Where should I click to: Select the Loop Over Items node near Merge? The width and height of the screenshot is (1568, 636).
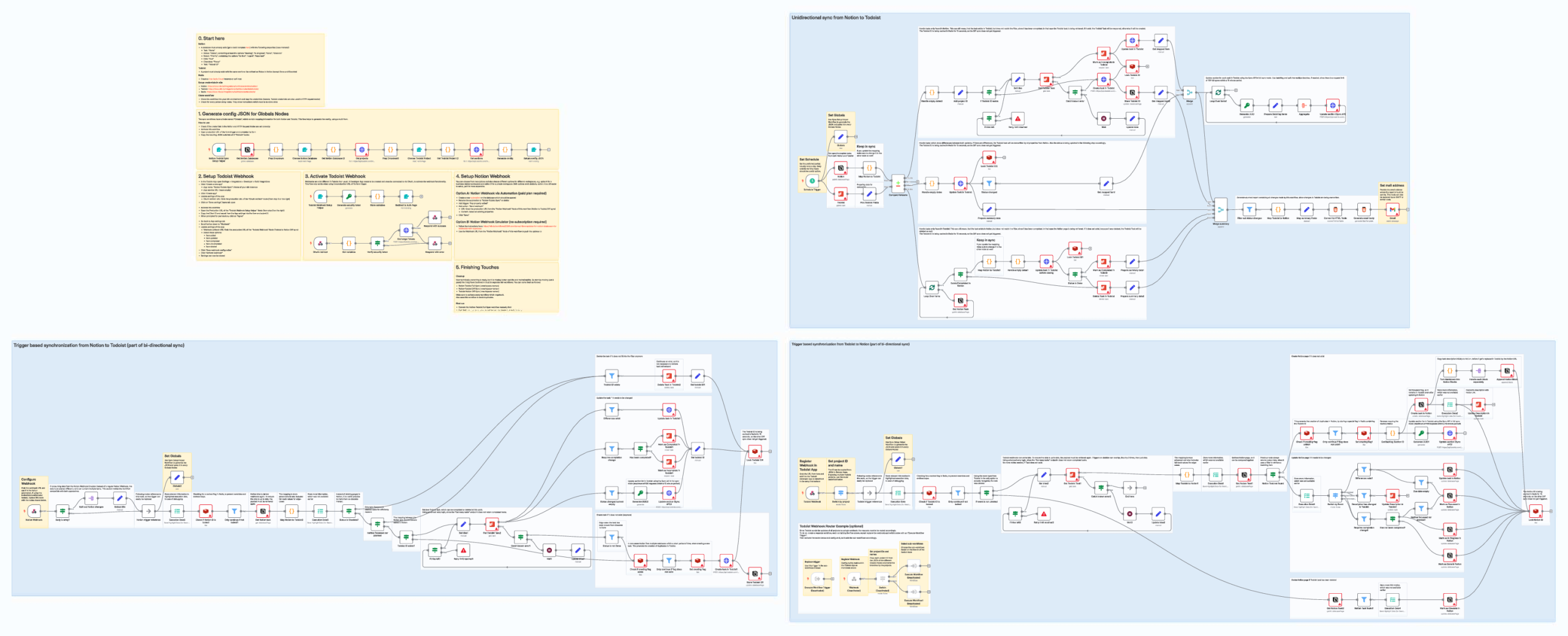(1218, 93)
